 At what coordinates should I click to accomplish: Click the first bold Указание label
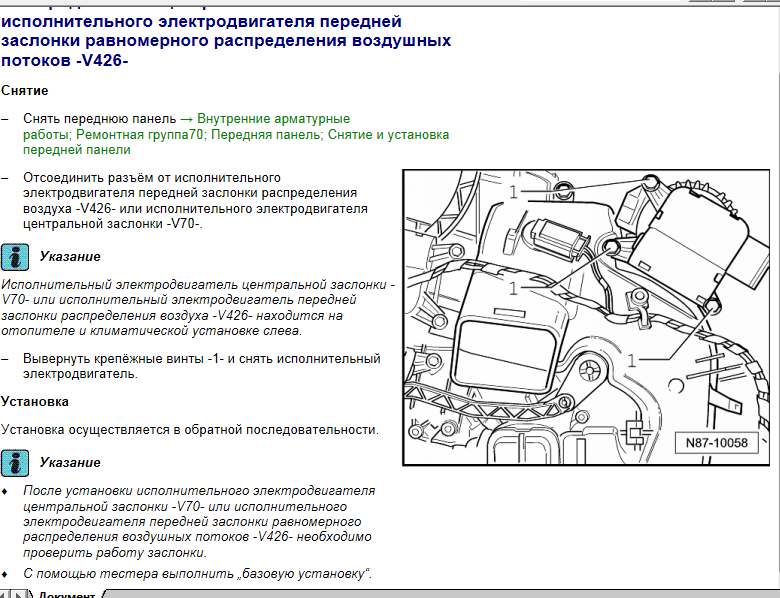pyautogui.click(x=70, y=257)
